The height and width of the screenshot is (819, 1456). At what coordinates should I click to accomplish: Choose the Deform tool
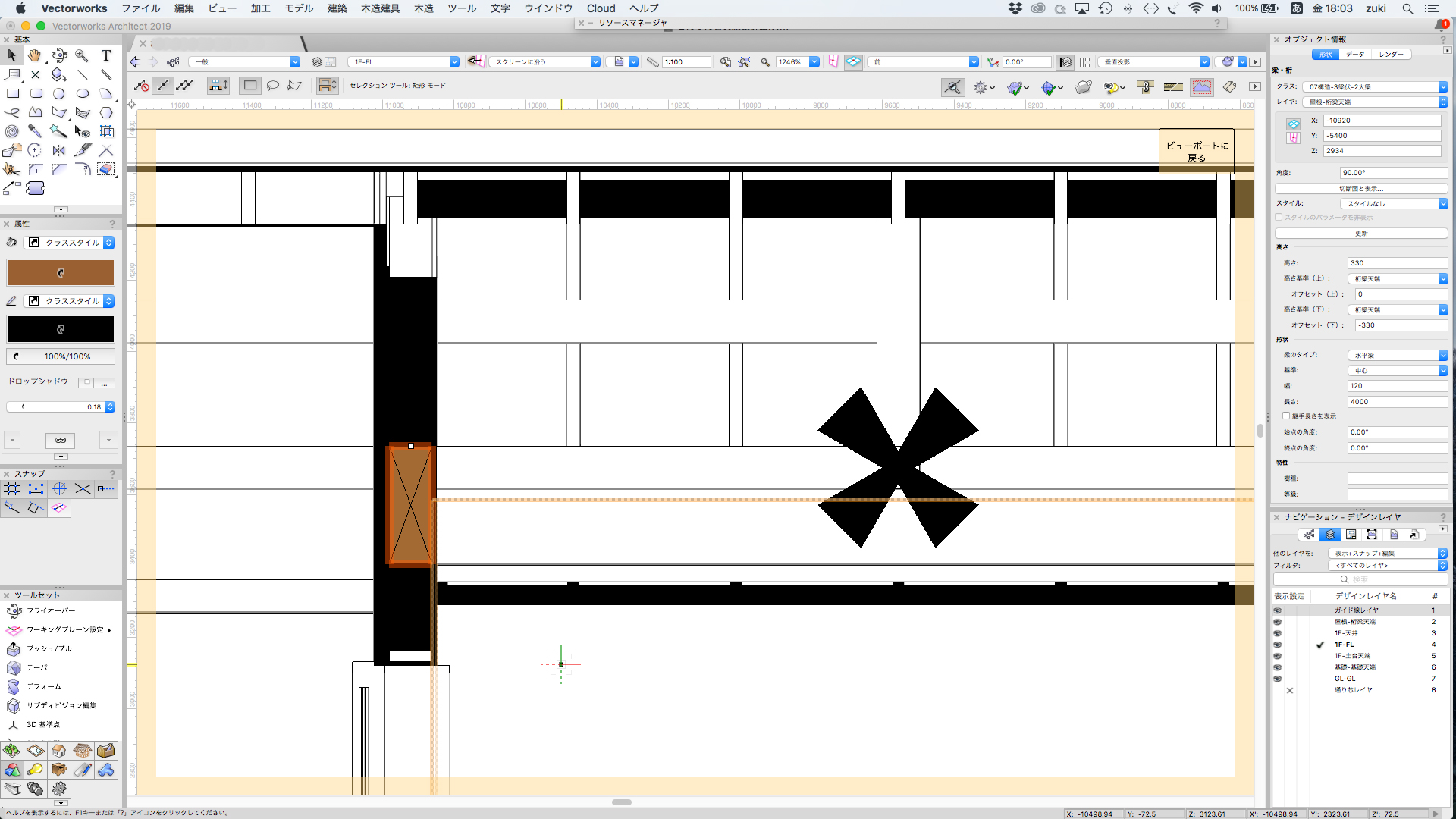click(43, 686)
